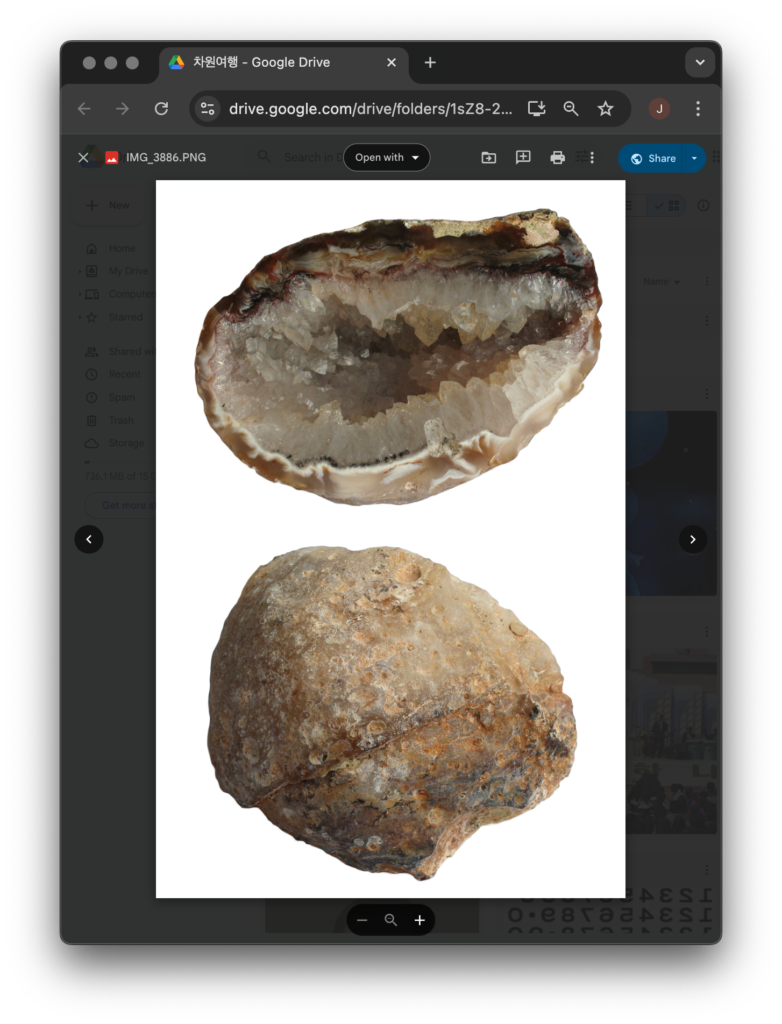Image resolution: width=782 pixels, height=1024 pixels.
Task: Bookmark this page with star icon
Action: [x=605, y=109]
